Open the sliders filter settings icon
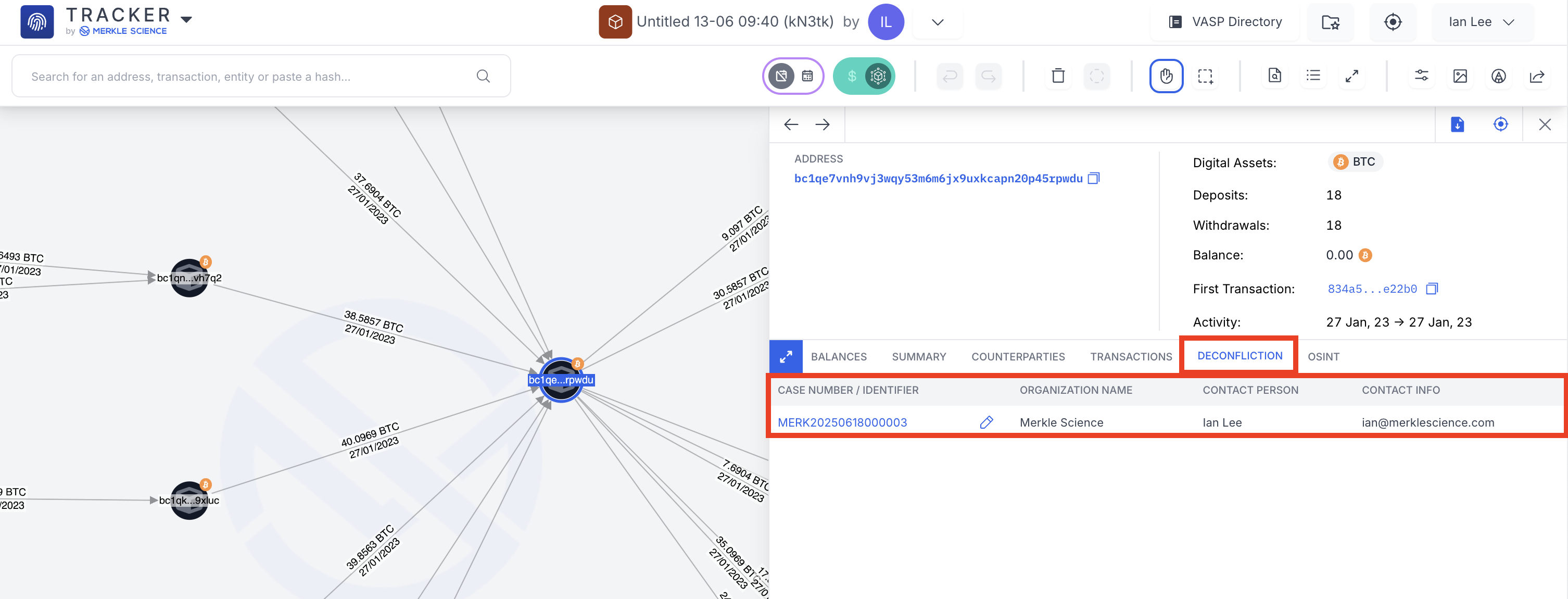This screenshot has width=1568, height=599. click(1421, 76)
